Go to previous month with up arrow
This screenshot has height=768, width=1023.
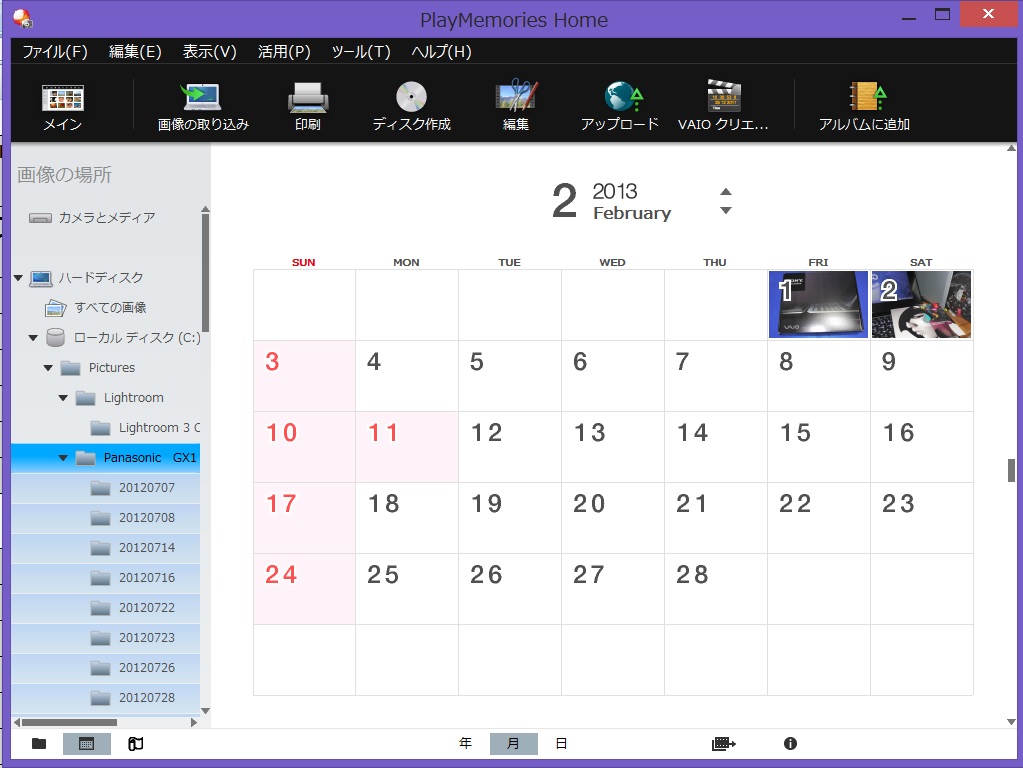coord(725,191)
